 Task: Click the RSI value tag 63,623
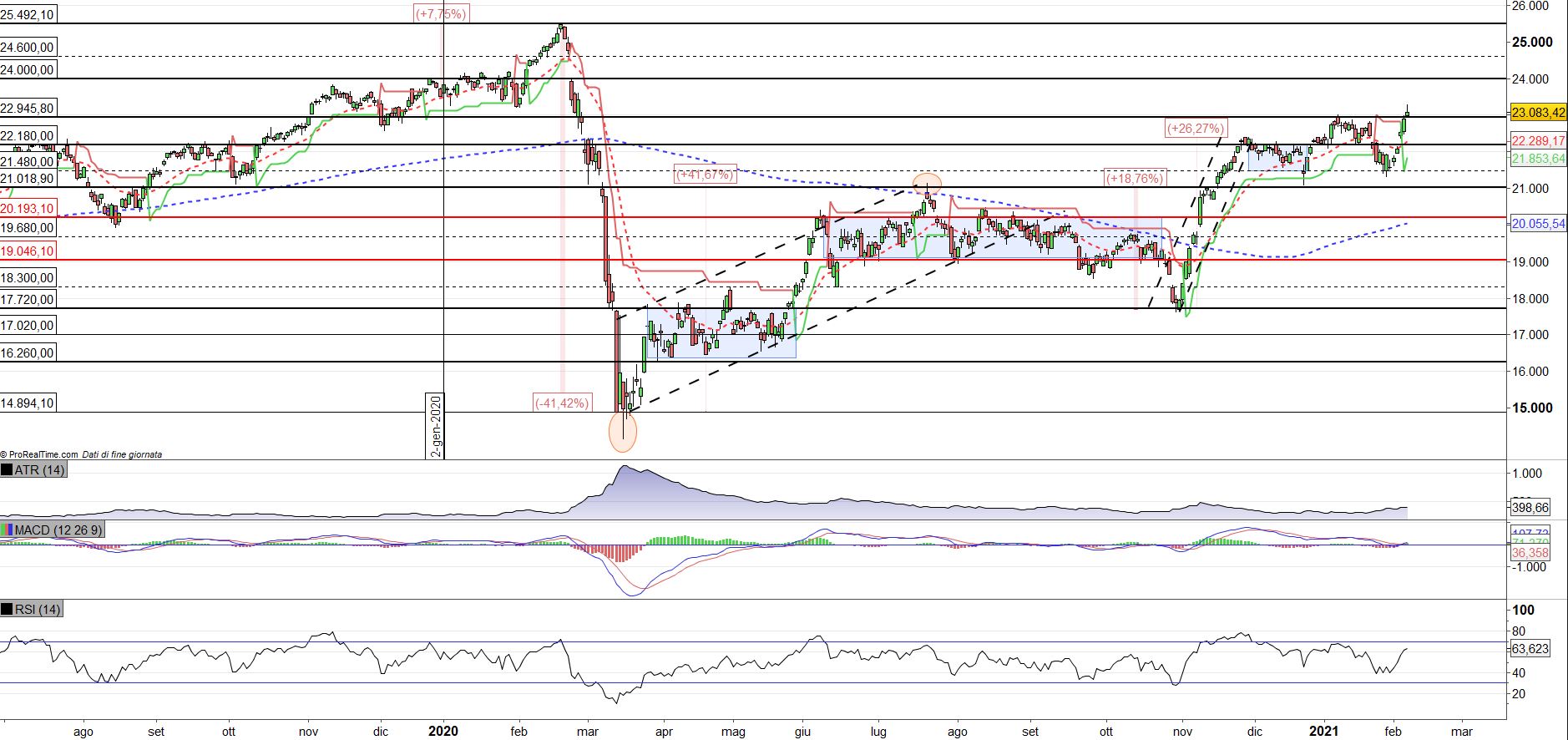(x=1530, y=648)
